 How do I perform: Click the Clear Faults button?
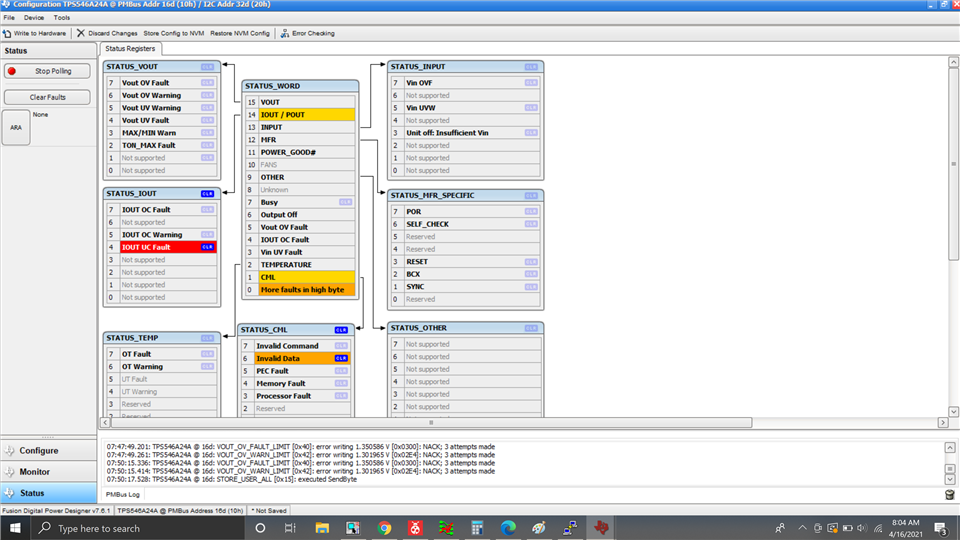pyautogui.click(x=47, y=97)
